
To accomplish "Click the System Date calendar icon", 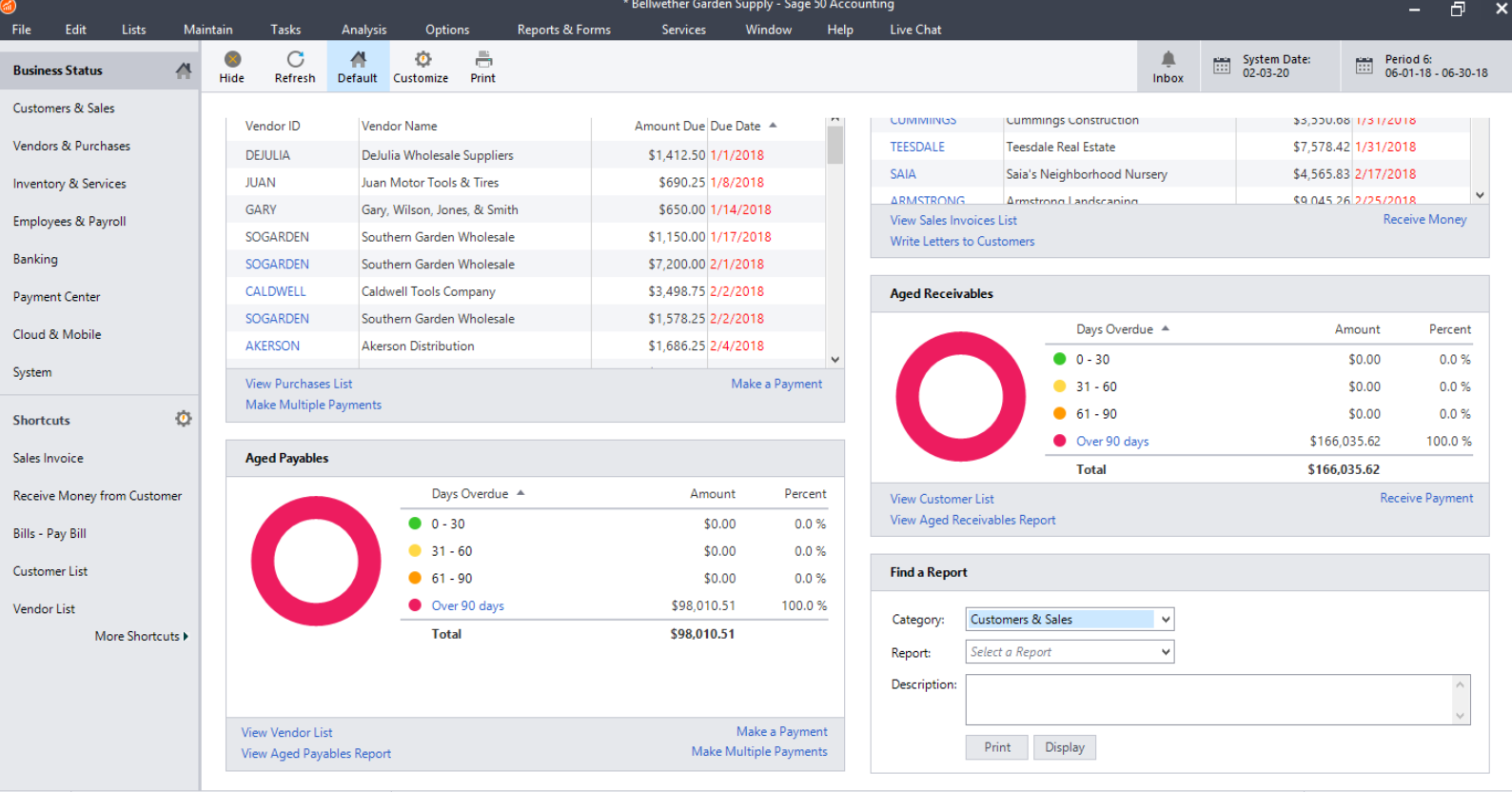I will coord(1222,66).
